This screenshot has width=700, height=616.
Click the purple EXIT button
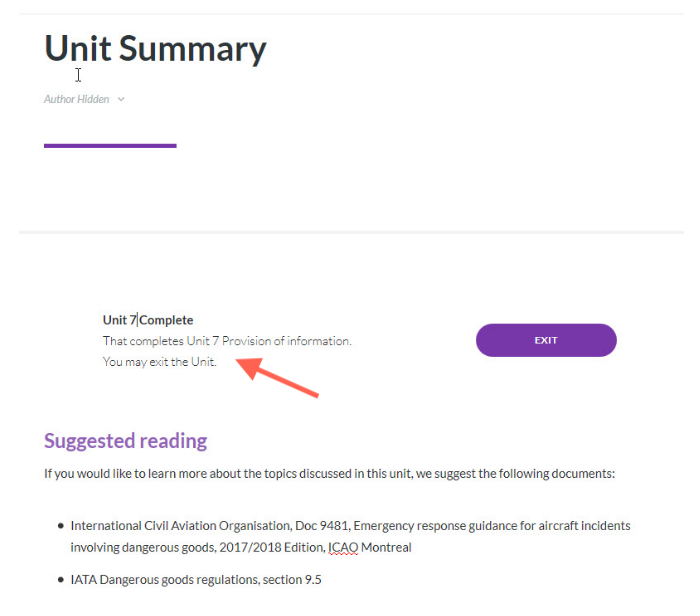546,340
